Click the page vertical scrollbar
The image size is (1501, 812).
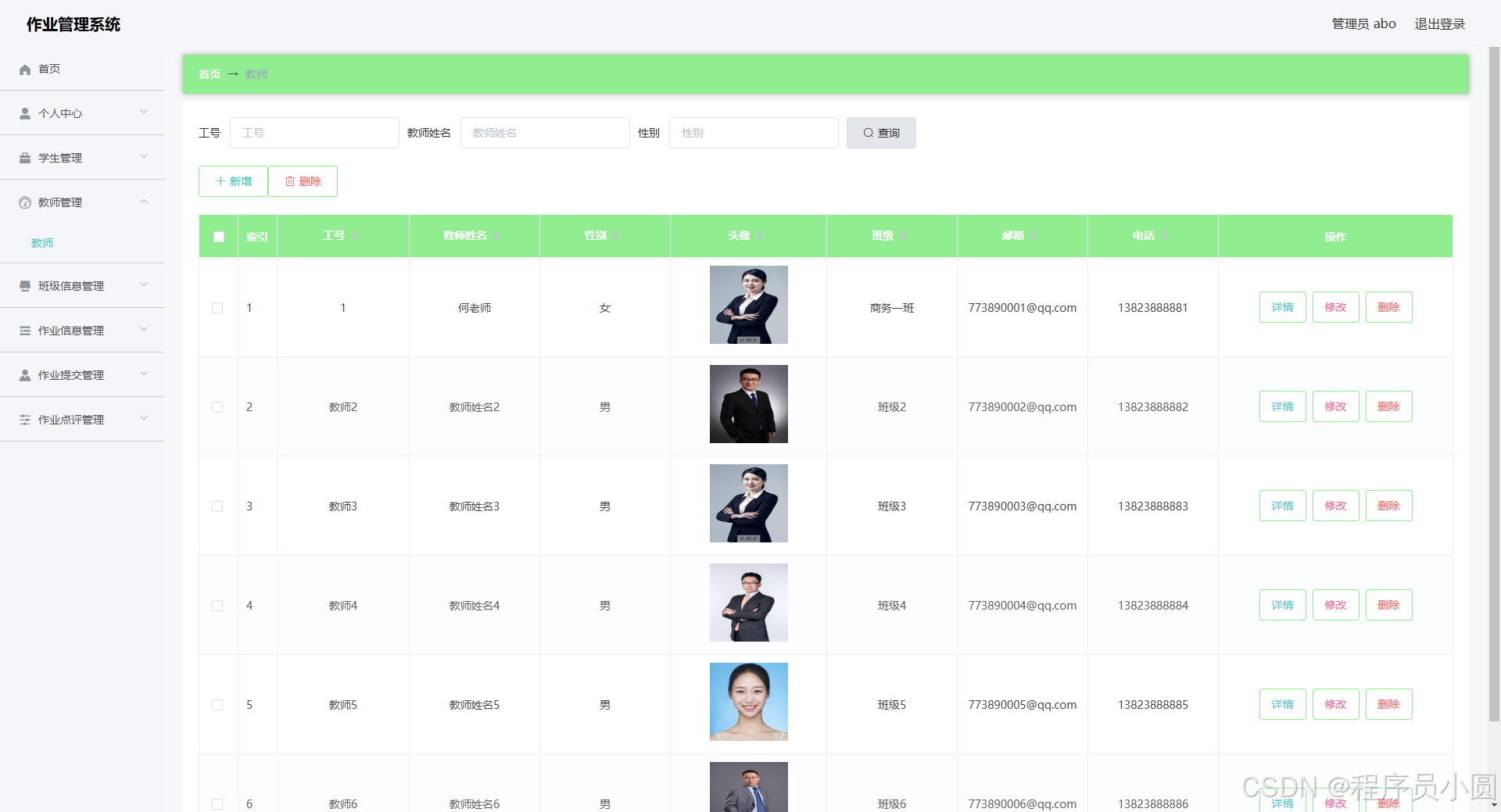click(x=1494, y=383)
